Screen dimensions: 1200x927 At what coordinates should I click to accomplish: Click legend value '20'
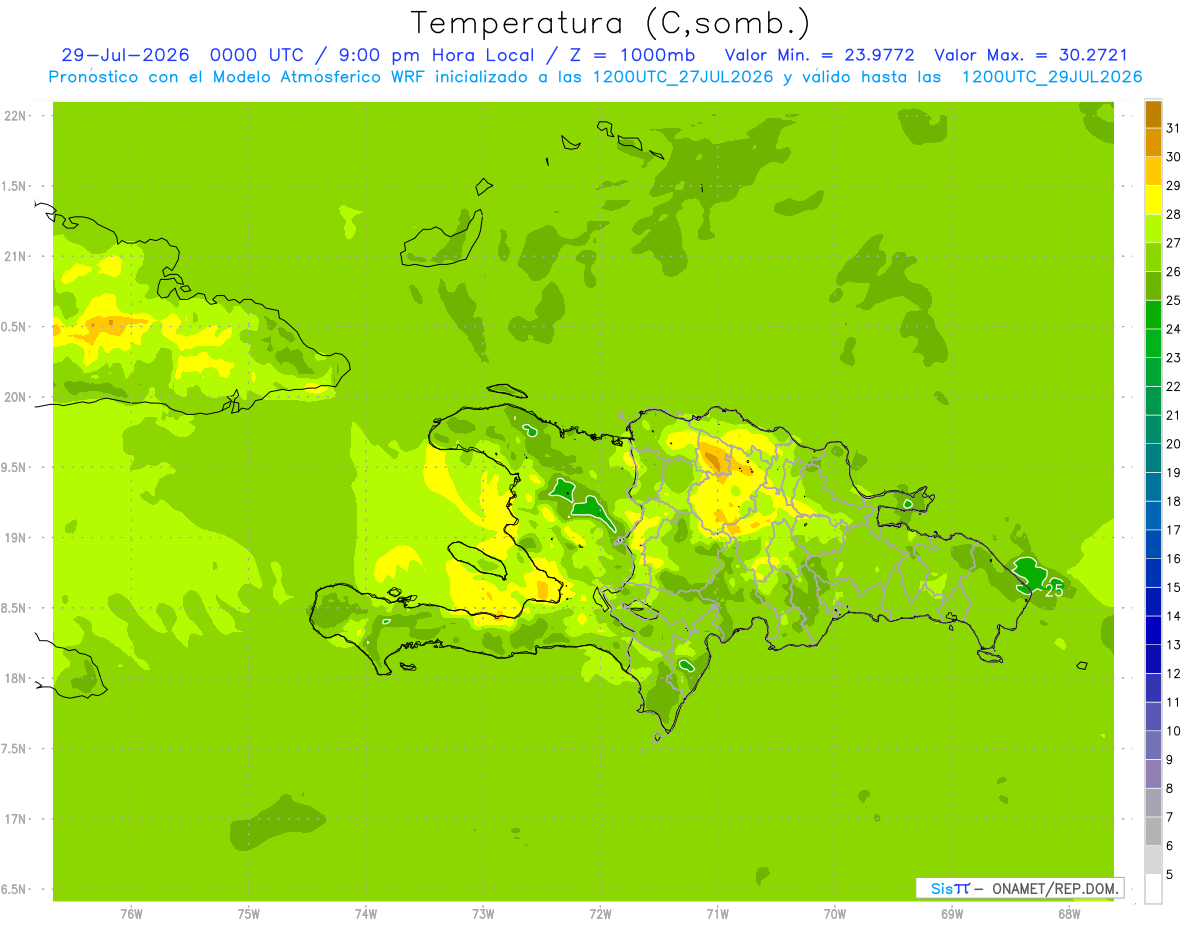tap(1174, 444)
